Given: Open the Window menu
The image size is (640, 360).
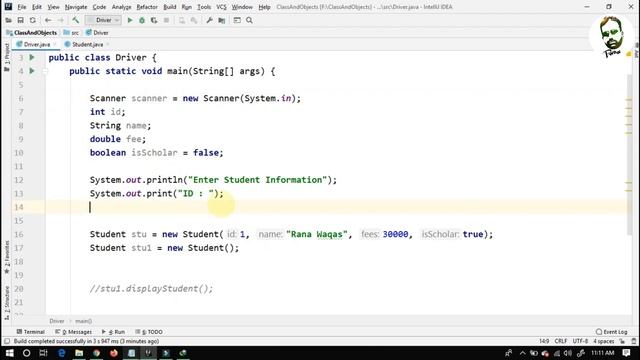Looking at the screenshot, I should (x=242, y=7).
